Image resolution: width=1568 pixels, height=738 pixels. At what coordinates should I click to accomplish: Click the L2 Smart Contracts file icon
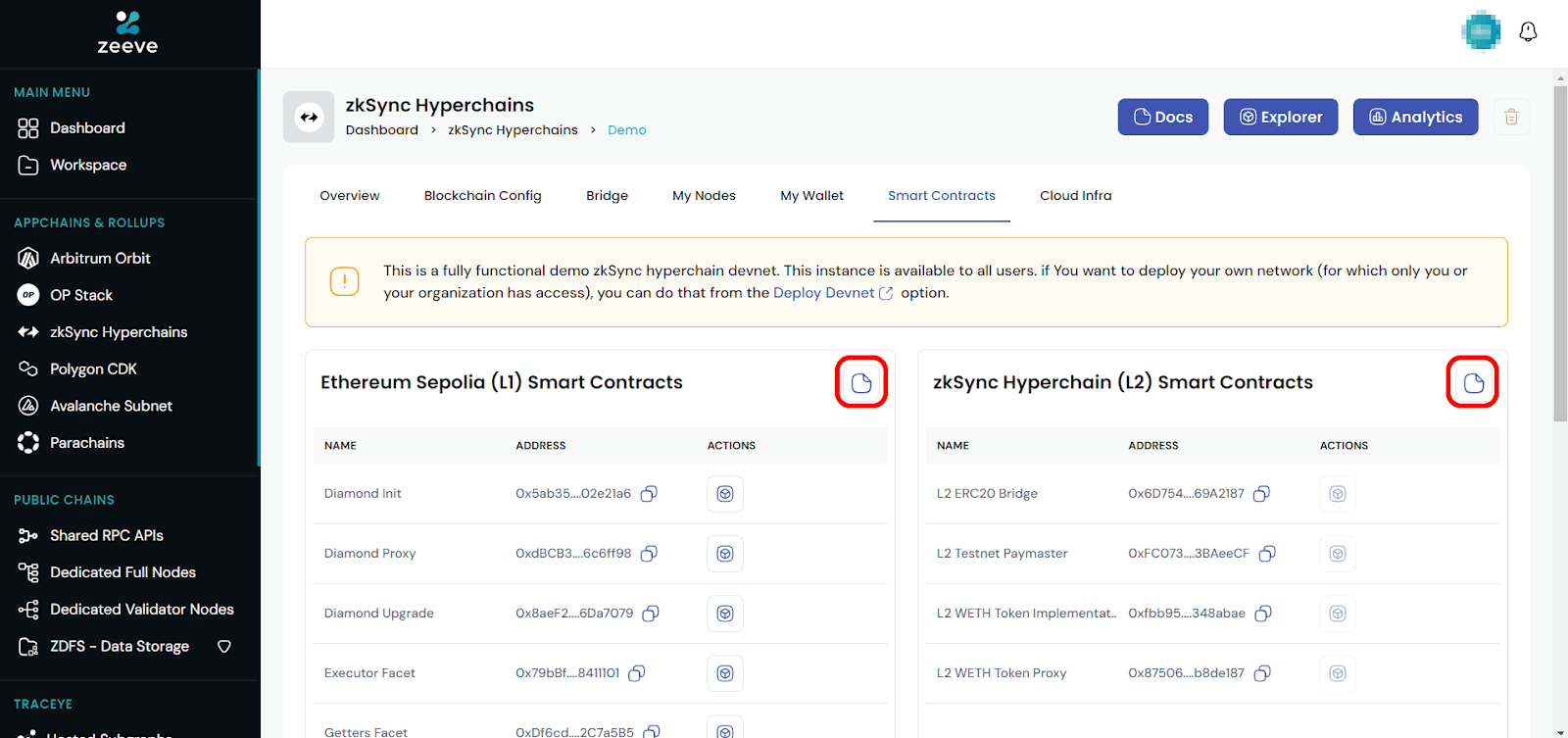point(1473,382)
